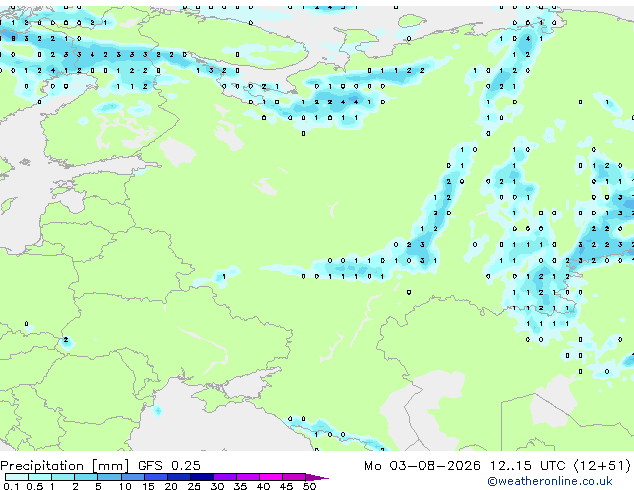Click the 15–20 mm legend color box
This screenshot has height=490, width=634.
[156, 477]
